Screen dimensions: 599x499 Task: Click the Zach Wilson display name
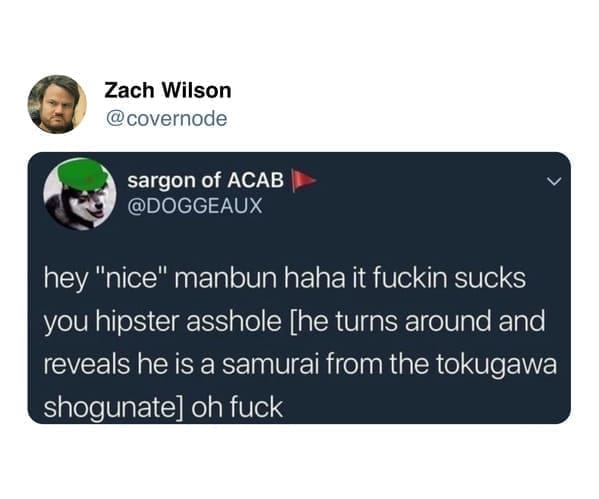tap(168, 91)
